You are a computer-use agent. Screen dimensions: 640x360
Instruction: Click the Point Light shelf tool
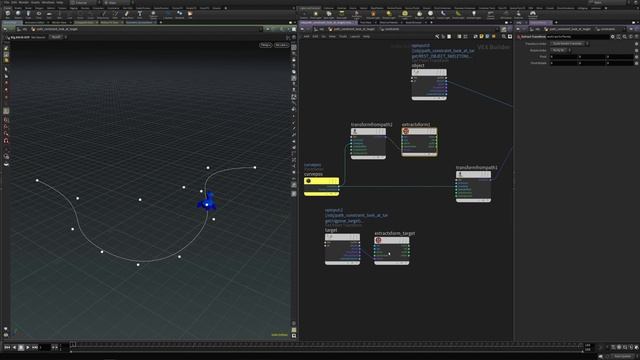coord(316,15)
